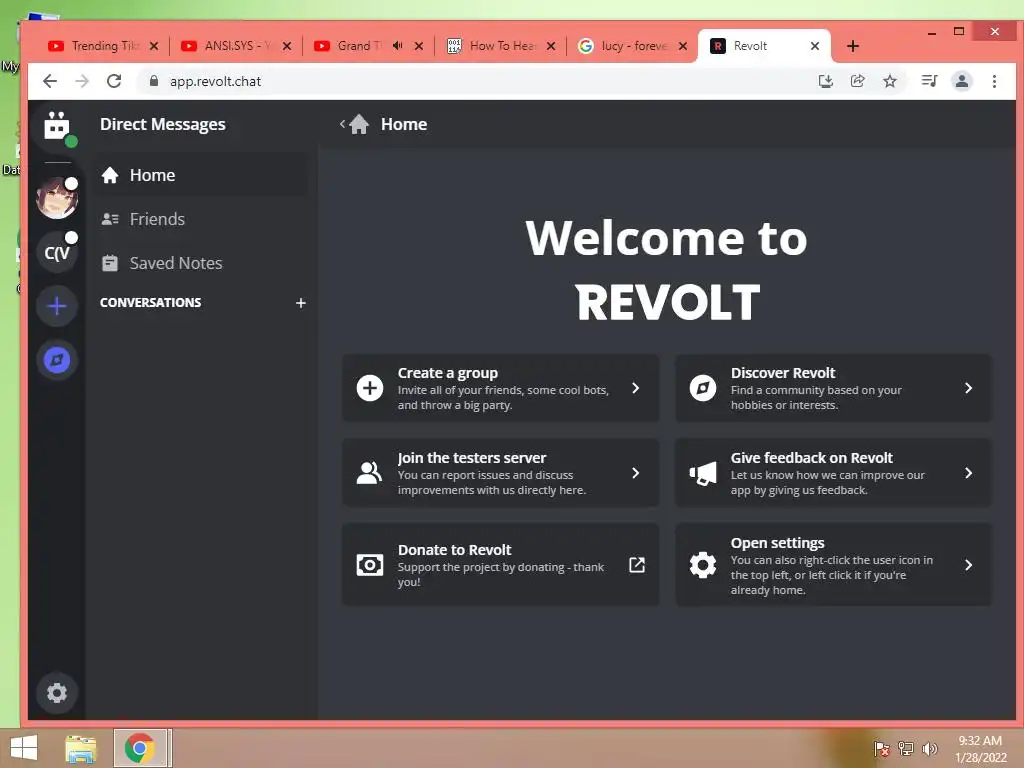This screenshot has height=768, width=1024.
Task: Open Saved Notes
Action: point(199,263)
